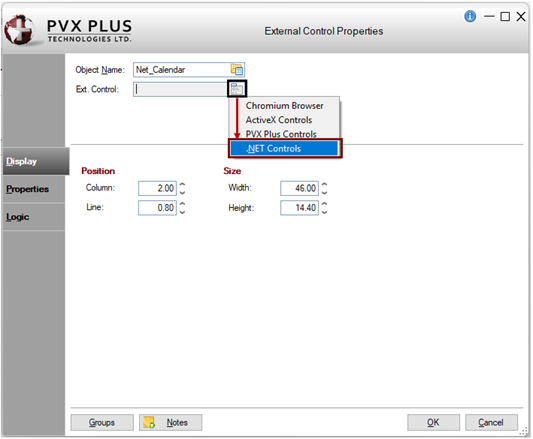Confirm the dialog with OK button
Image resolution: width=533 pixels, height=439 pixels.
pyautogui.click(x=433, y=422)
